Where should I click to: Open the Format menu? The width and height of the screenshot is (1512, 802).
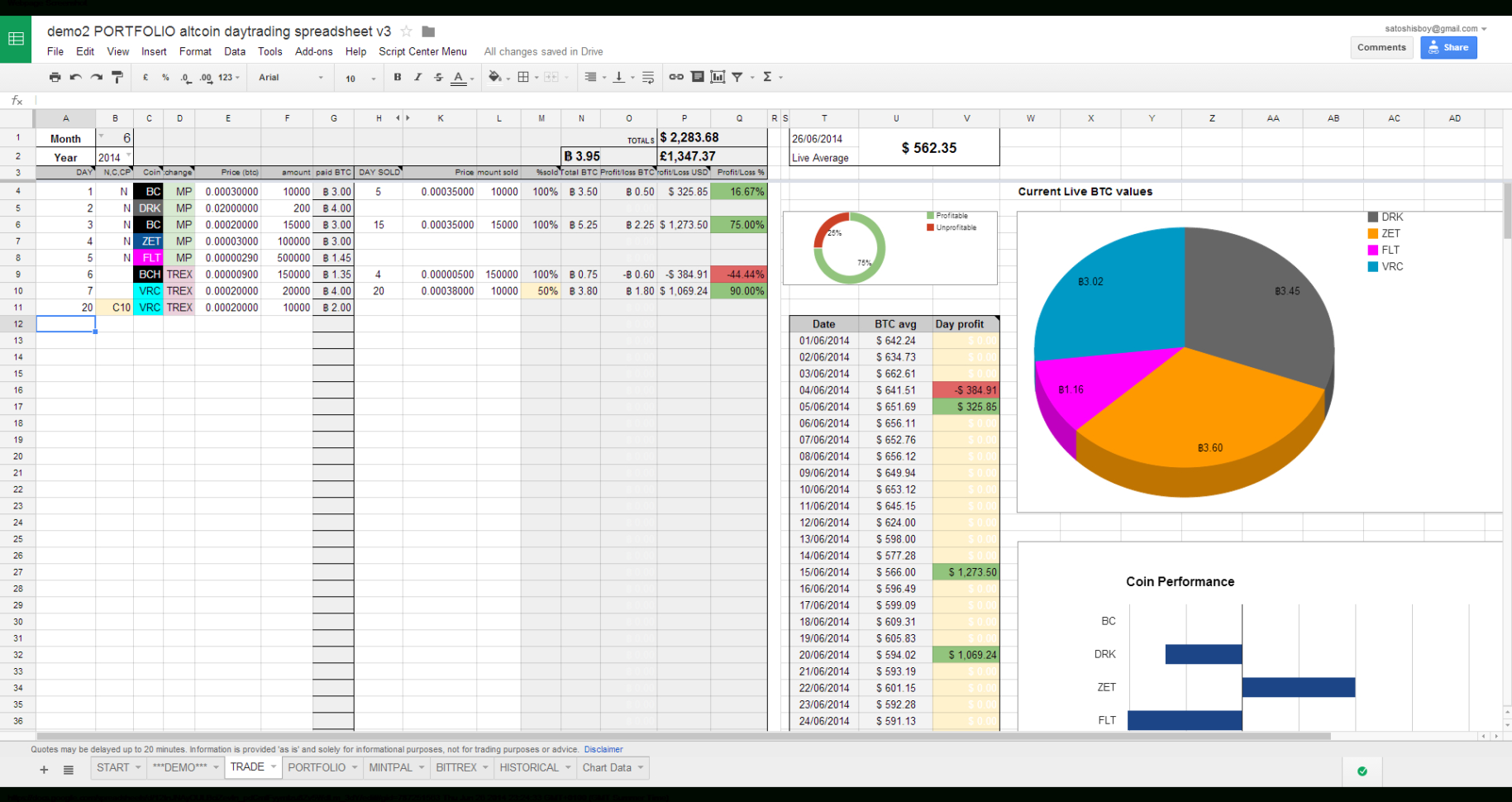tap(195, 51)
